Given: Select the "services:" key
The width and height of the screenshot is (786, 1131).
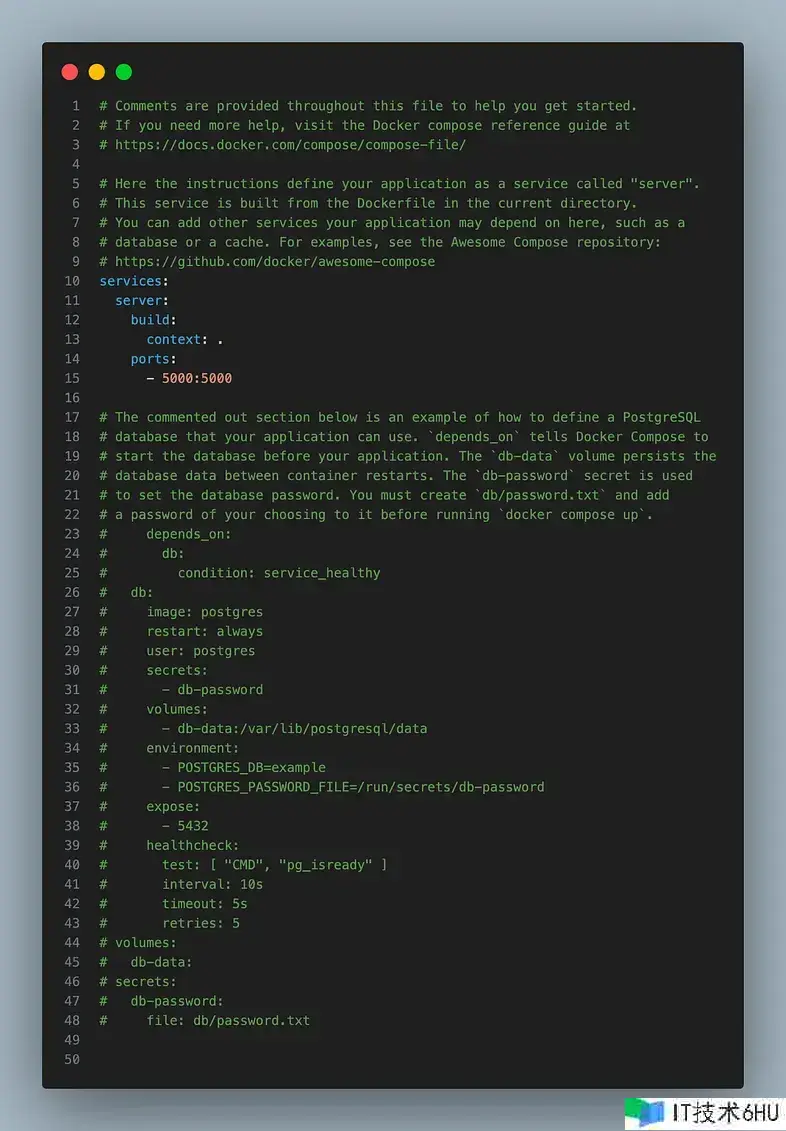Looking at the screenshot, I should click(x=134, y=281).
